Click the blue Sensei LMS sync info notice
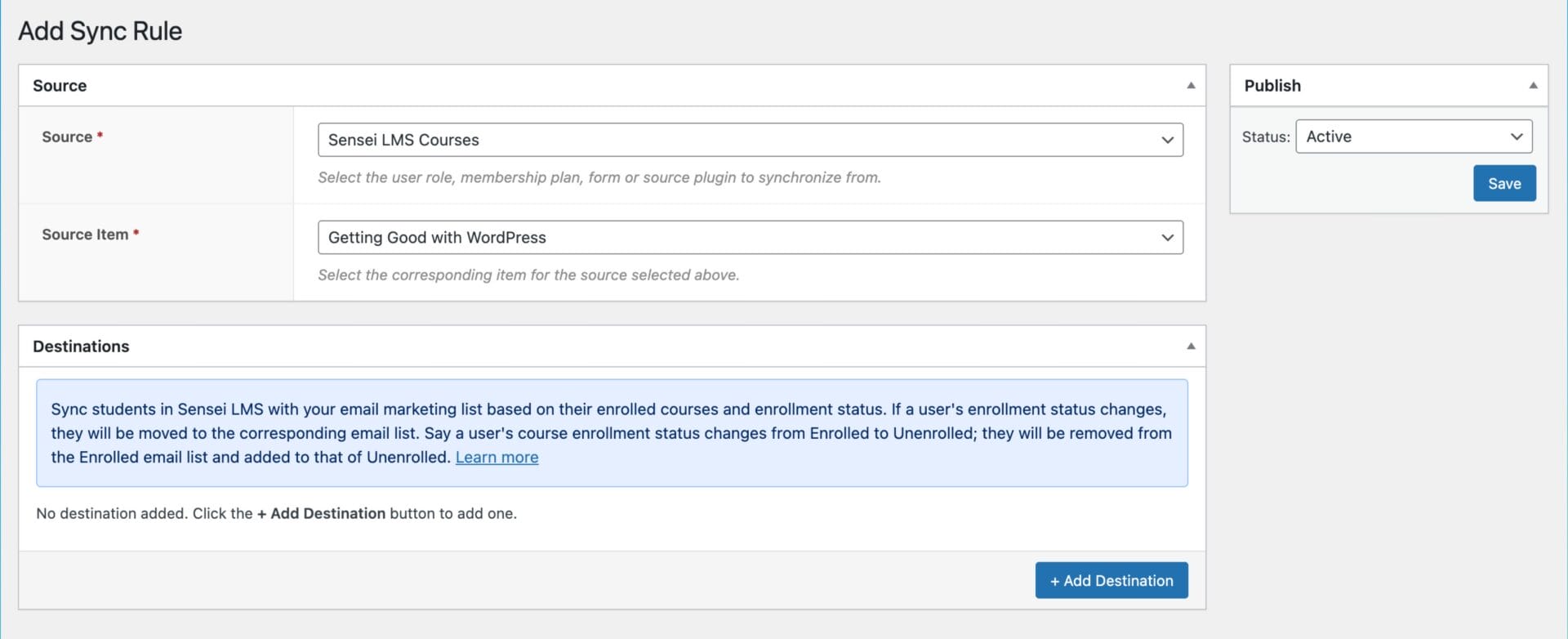This screenshot has height=639, width=1568. (x=612, y=433)
